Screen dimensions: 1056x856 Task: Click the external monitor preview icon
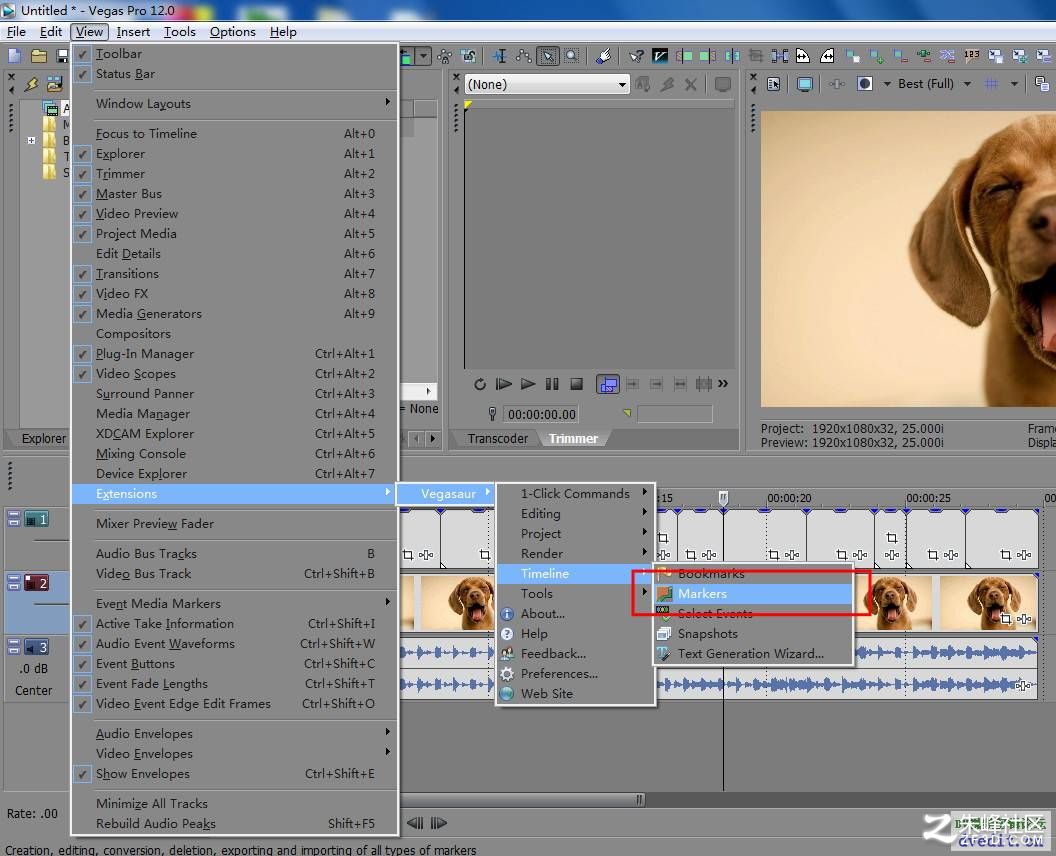click(804, 84)
